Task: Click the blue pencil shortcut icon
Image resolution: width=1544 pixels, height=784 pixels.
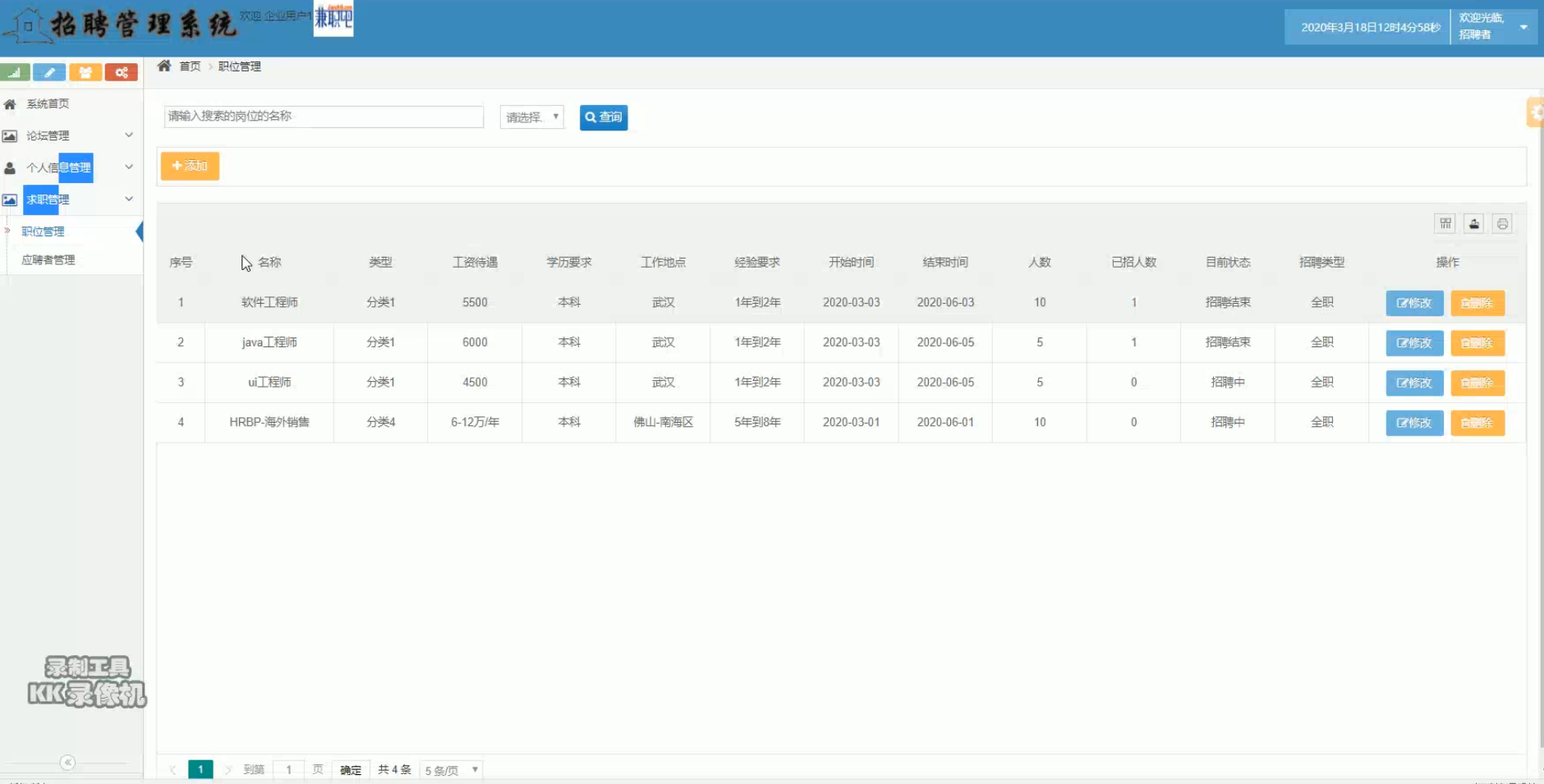Action: [49, 72]
